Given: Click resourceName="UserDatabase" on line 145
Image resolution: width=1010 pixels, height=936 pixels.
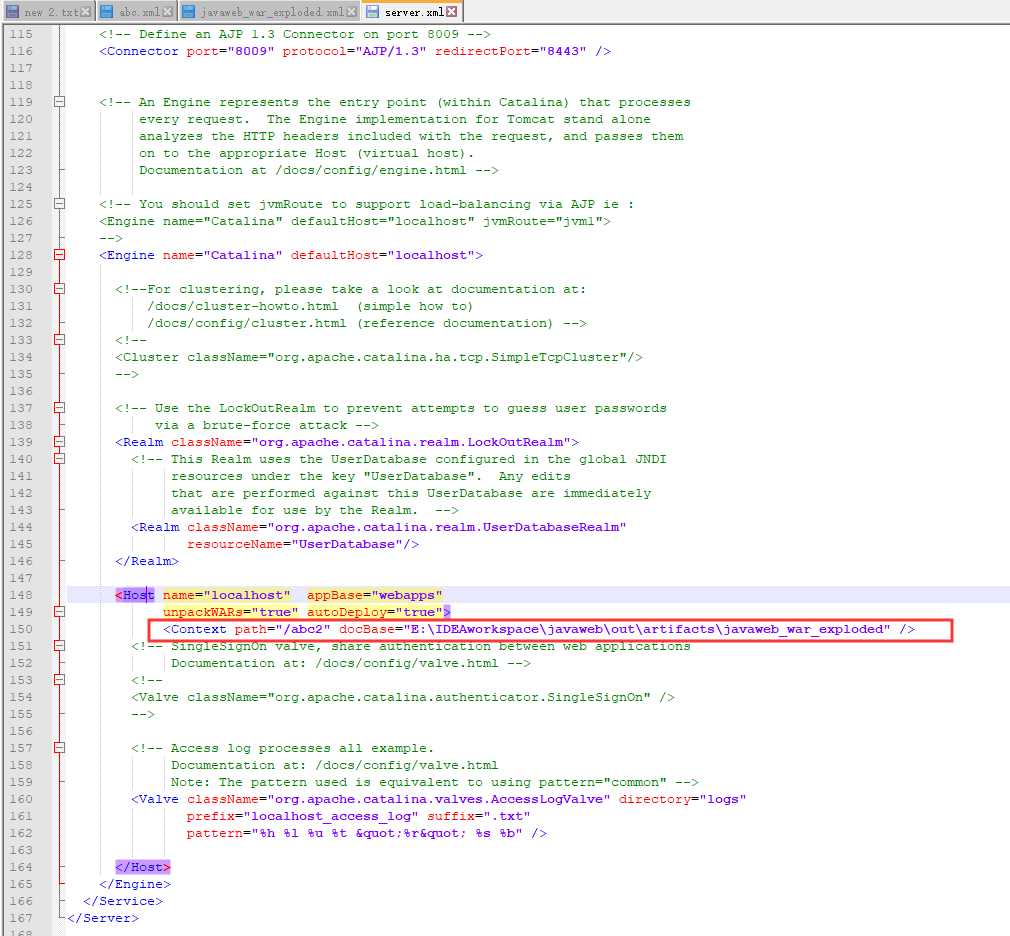Looking at the screenshot, I should (295, 544).
